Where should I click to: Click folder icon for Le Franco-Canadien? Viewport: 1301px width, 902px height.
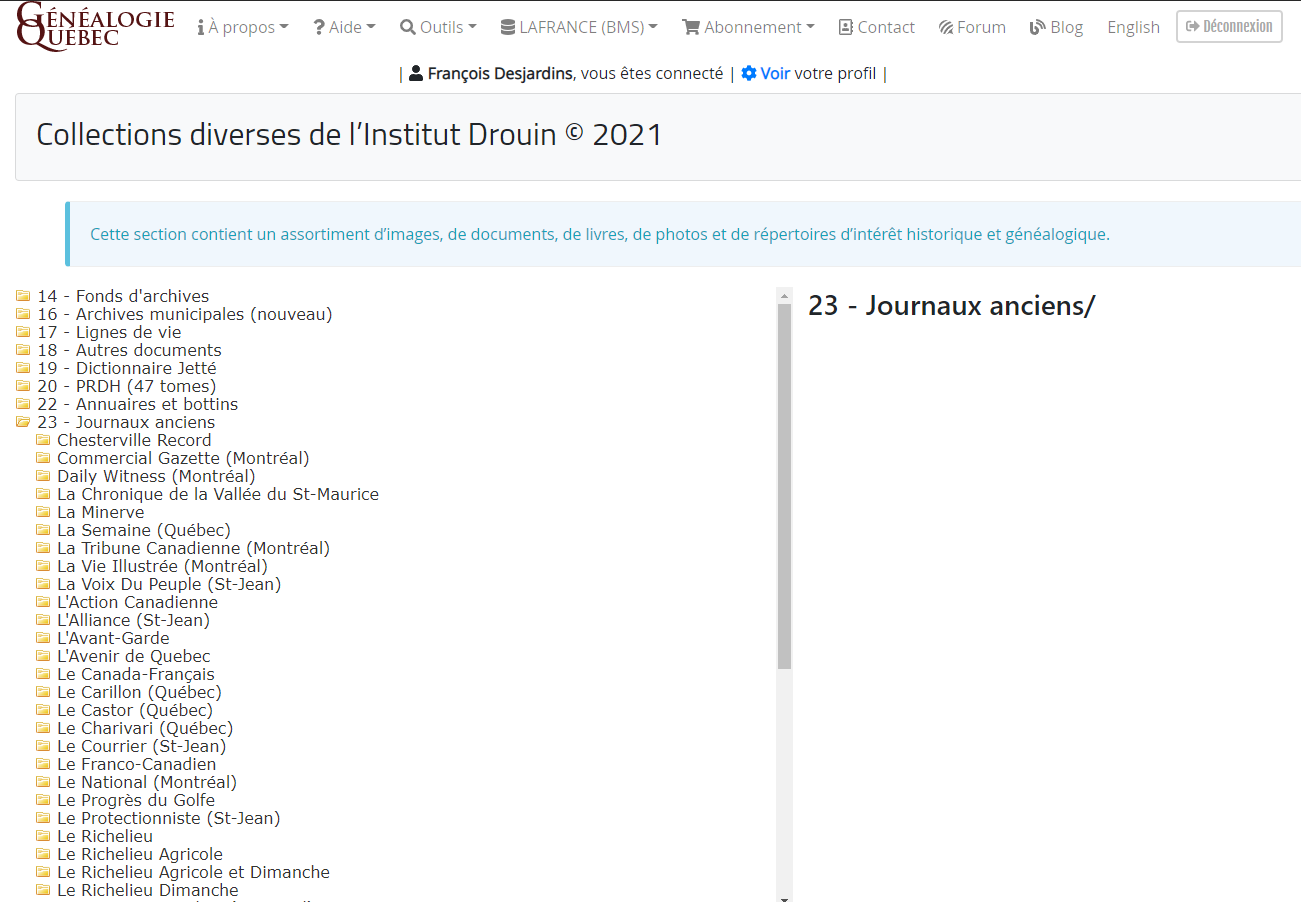tap(43, 764)
